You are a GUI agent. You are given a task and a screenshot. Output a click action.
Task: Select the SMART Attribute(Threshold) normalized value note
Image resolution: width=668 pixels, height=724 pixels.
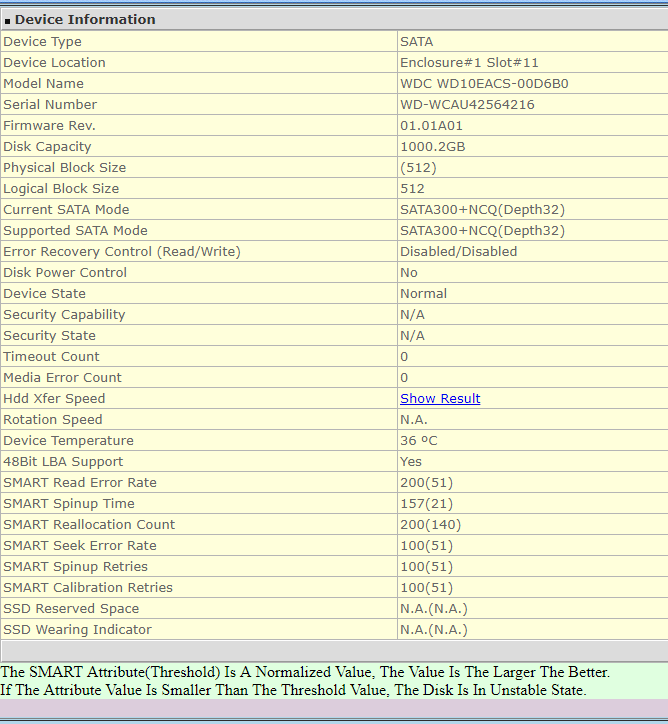305,672
